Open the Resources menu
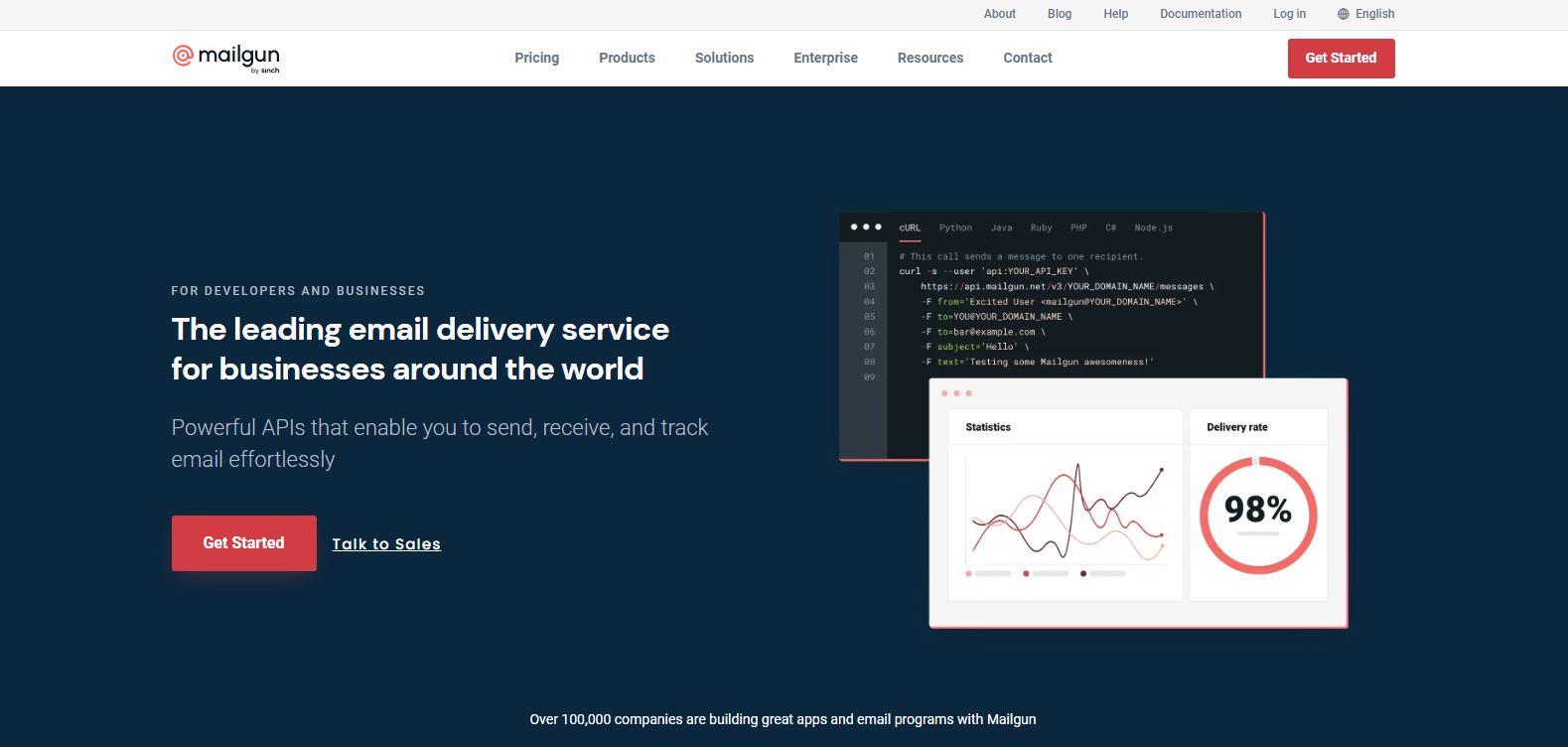Screen dimensions: 1568x747 (x=930, y=58)
